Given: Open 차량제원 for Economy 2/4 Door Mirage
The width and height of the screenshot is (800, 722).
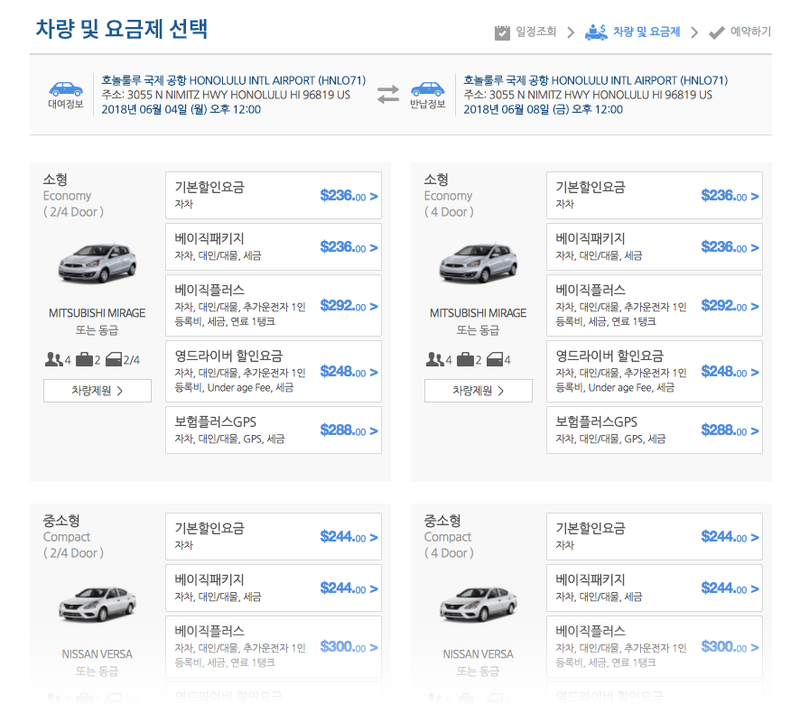Looking at the screenshot, I should click(97, 390).
